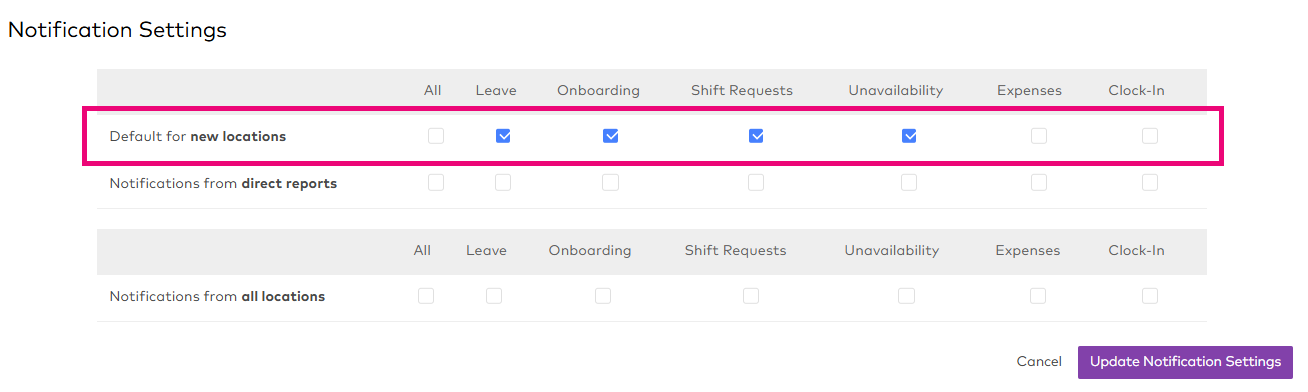Click the Cancel link
Screen dimensions: 1308x392
(1039, 362)
